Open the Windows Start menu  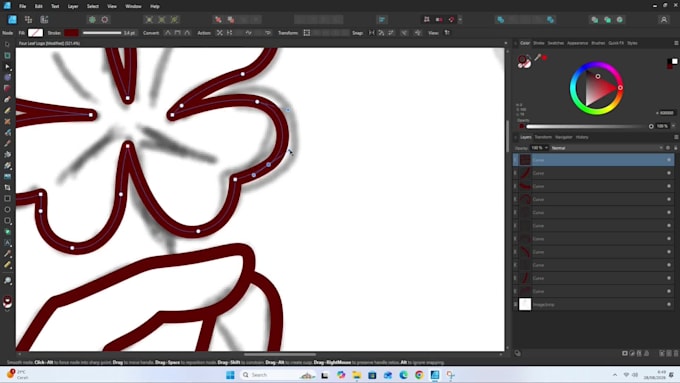230,375
